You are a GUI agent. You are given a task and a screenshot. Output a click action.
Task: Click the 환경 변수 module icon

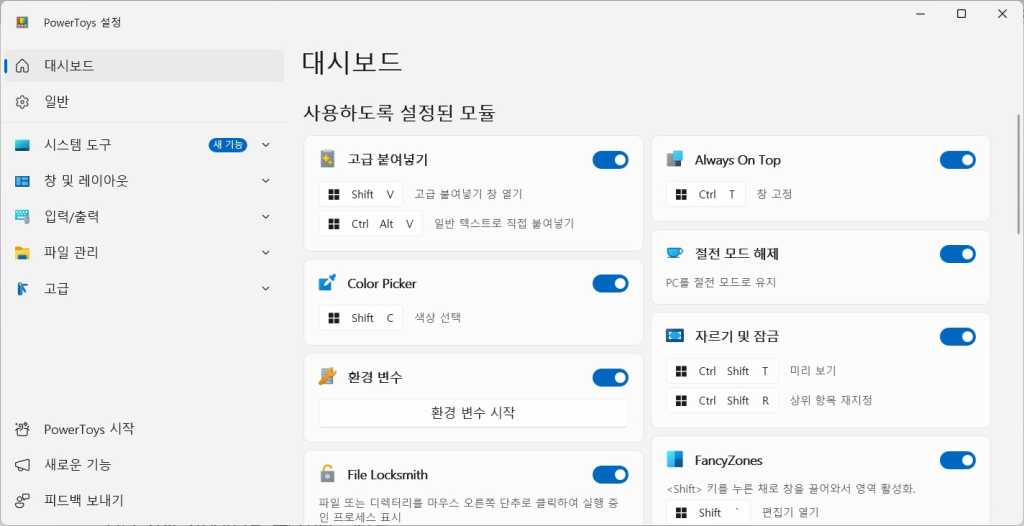pos(327,376)
